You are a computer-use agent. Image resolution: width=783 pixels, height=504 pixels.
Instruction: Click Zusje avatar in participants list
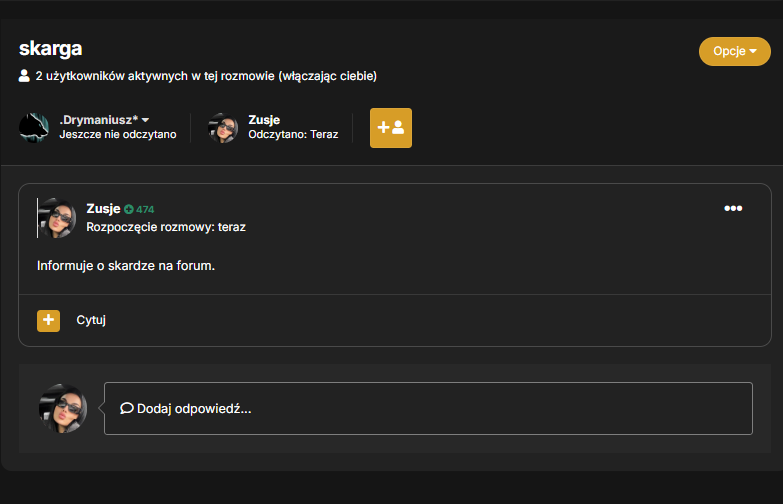223,128
